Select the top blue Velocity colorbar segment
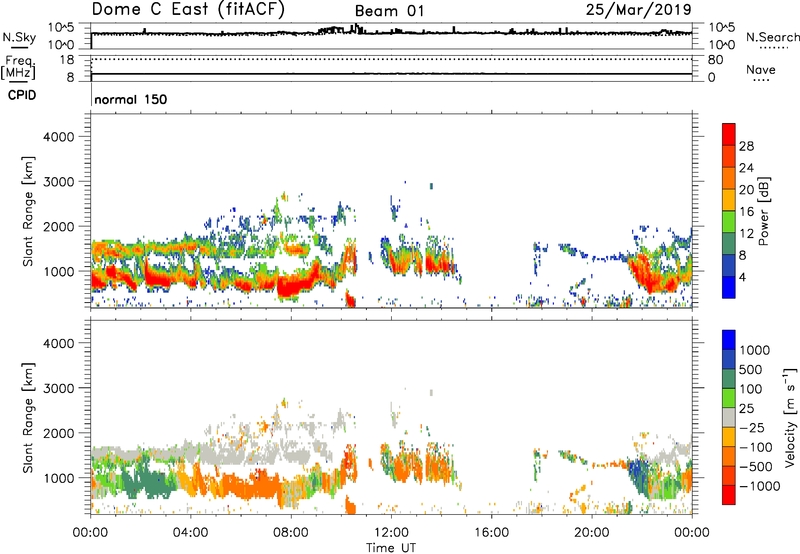 [729, 340]
